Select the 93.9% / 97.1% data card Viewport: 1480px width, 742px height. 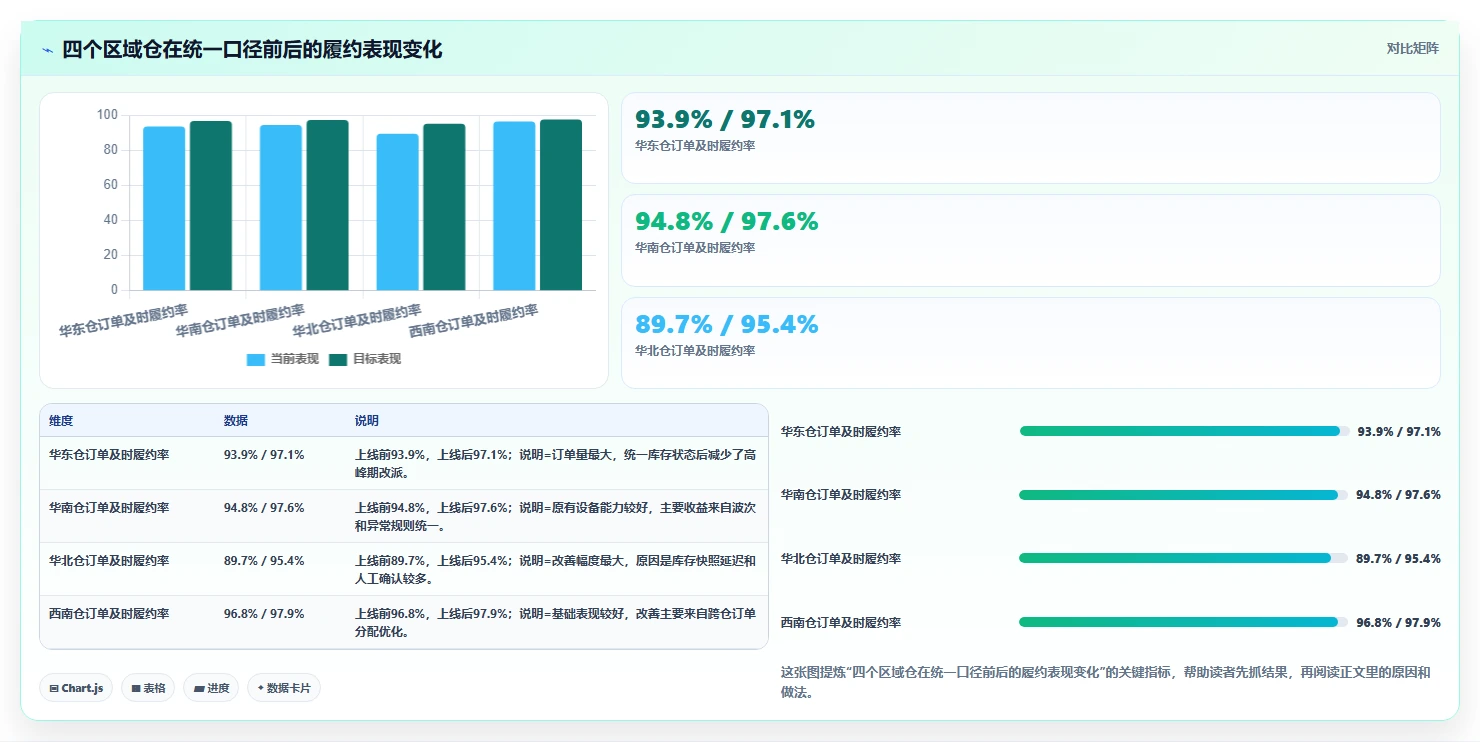(1031, 138)
